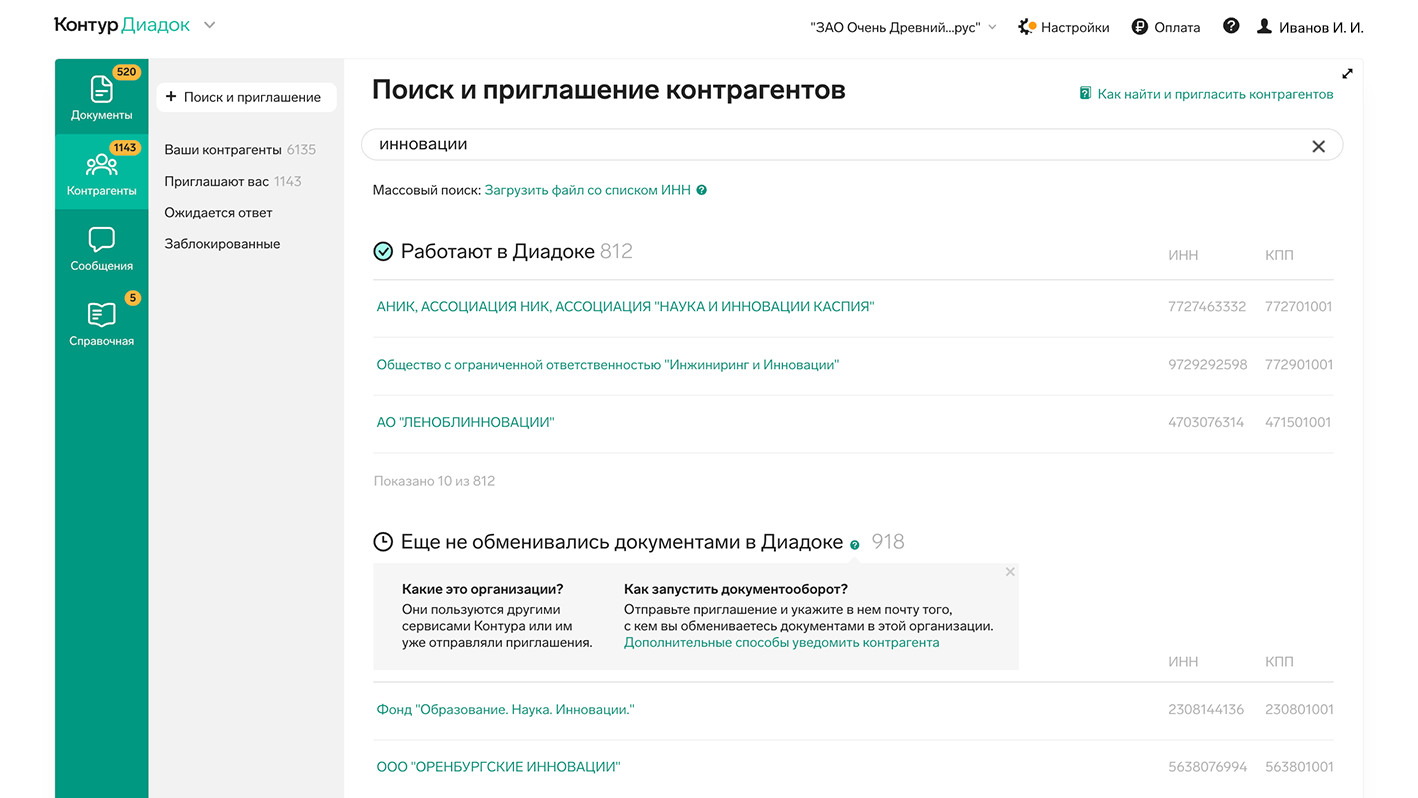Click ИНН value 7727463332

(x=1207, y=307)
